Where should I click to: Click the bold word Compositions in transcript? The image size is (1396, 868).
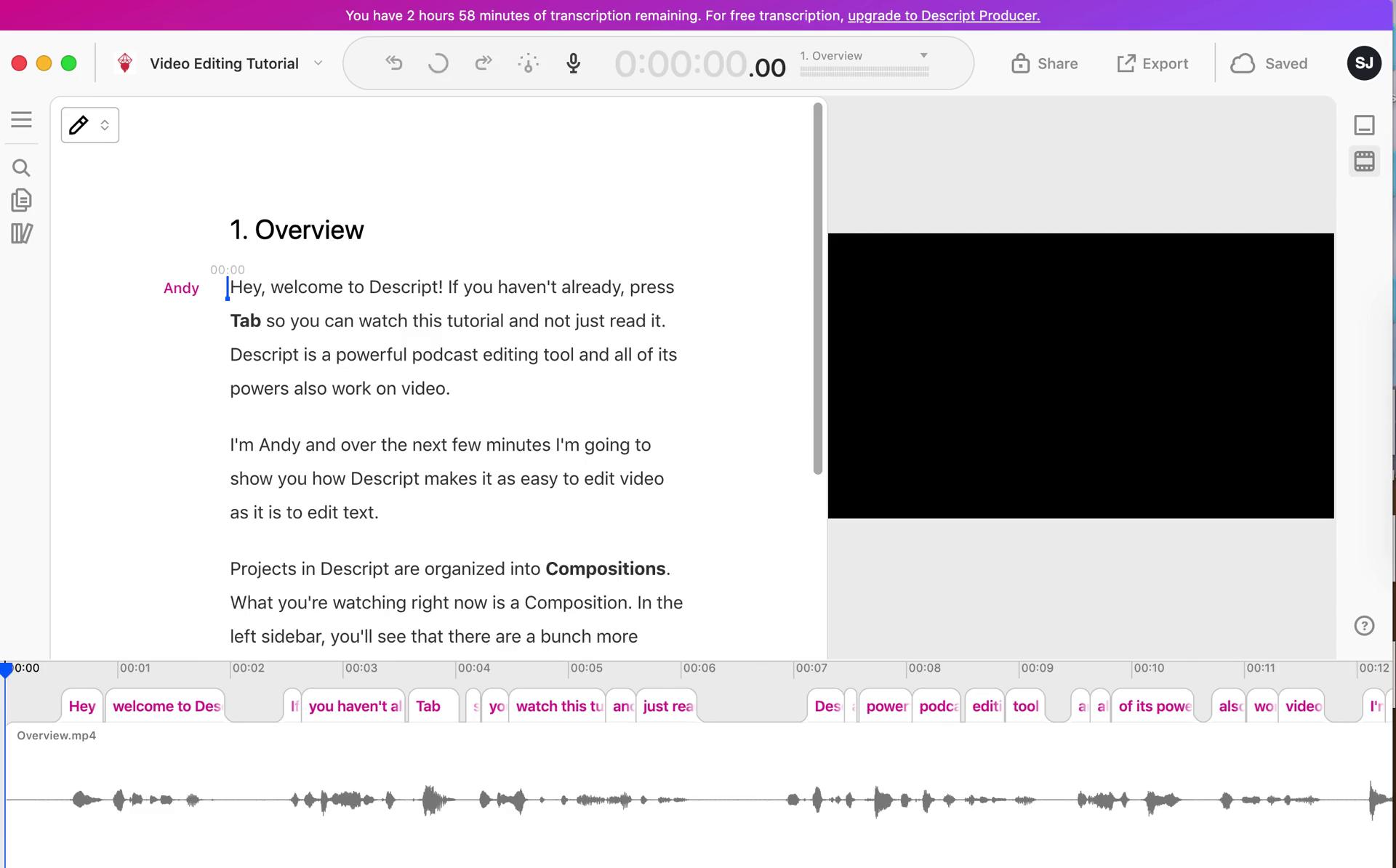[x=606, y=568]
